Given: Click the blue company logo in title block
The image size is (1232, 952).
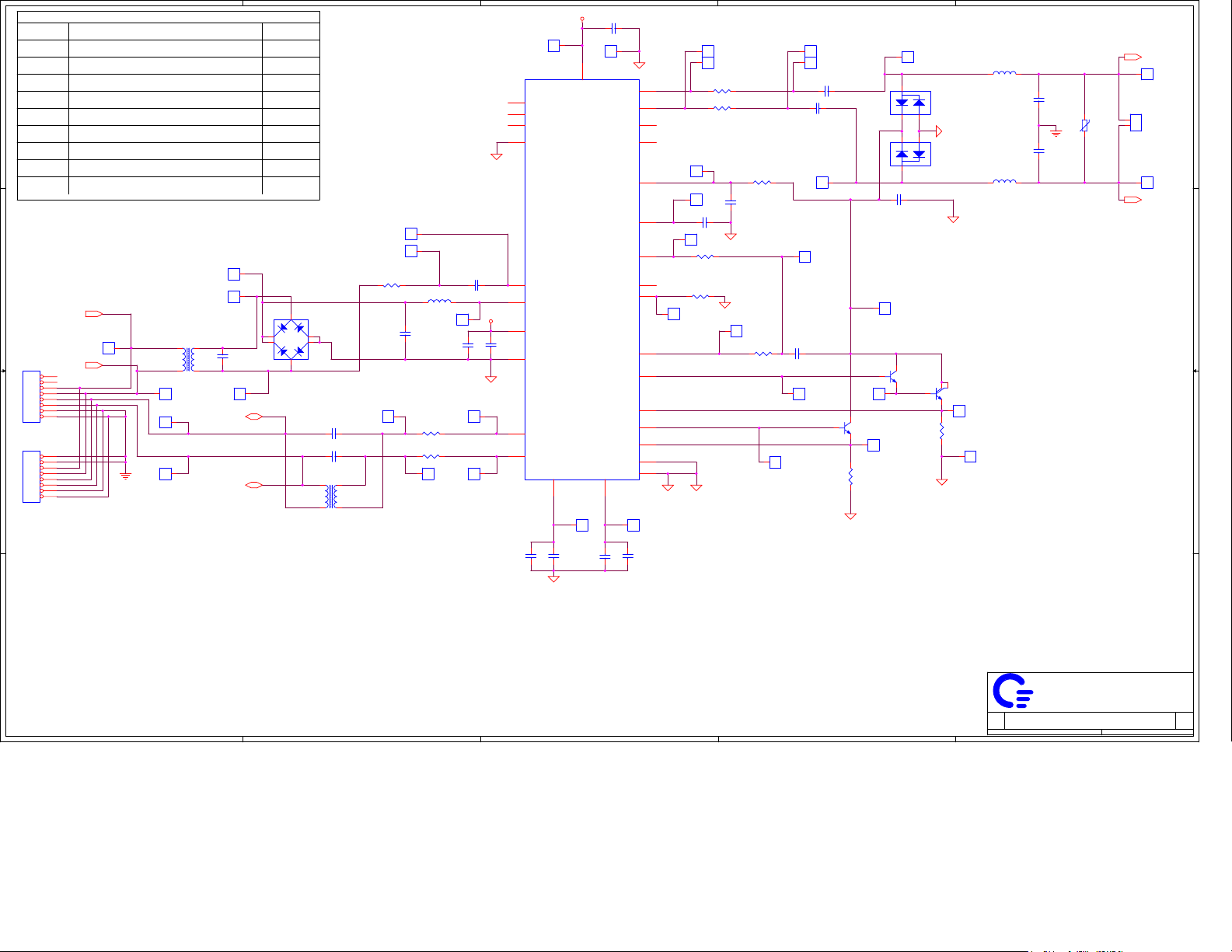Looking at the screenshot, I should pos(1013,691).
